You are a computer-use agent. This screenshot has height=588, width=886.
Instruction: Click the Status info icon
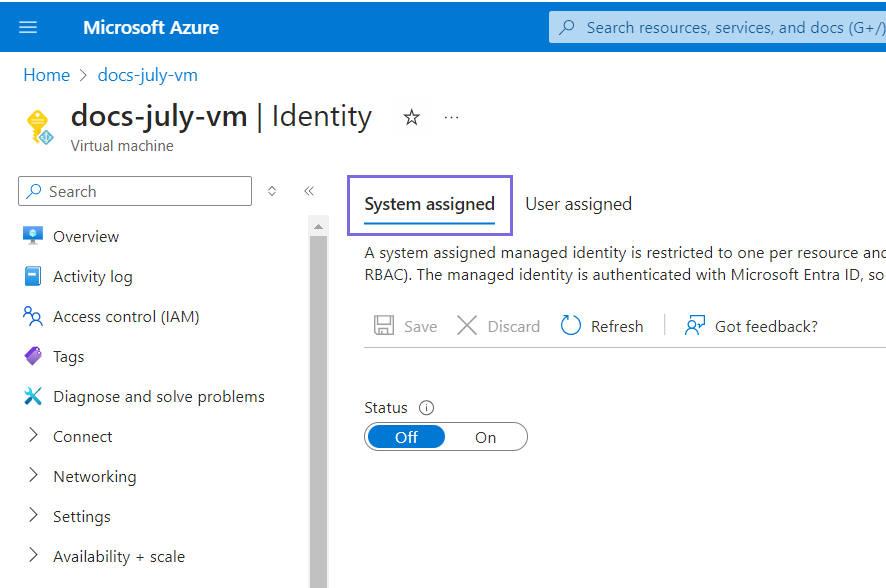427,408
